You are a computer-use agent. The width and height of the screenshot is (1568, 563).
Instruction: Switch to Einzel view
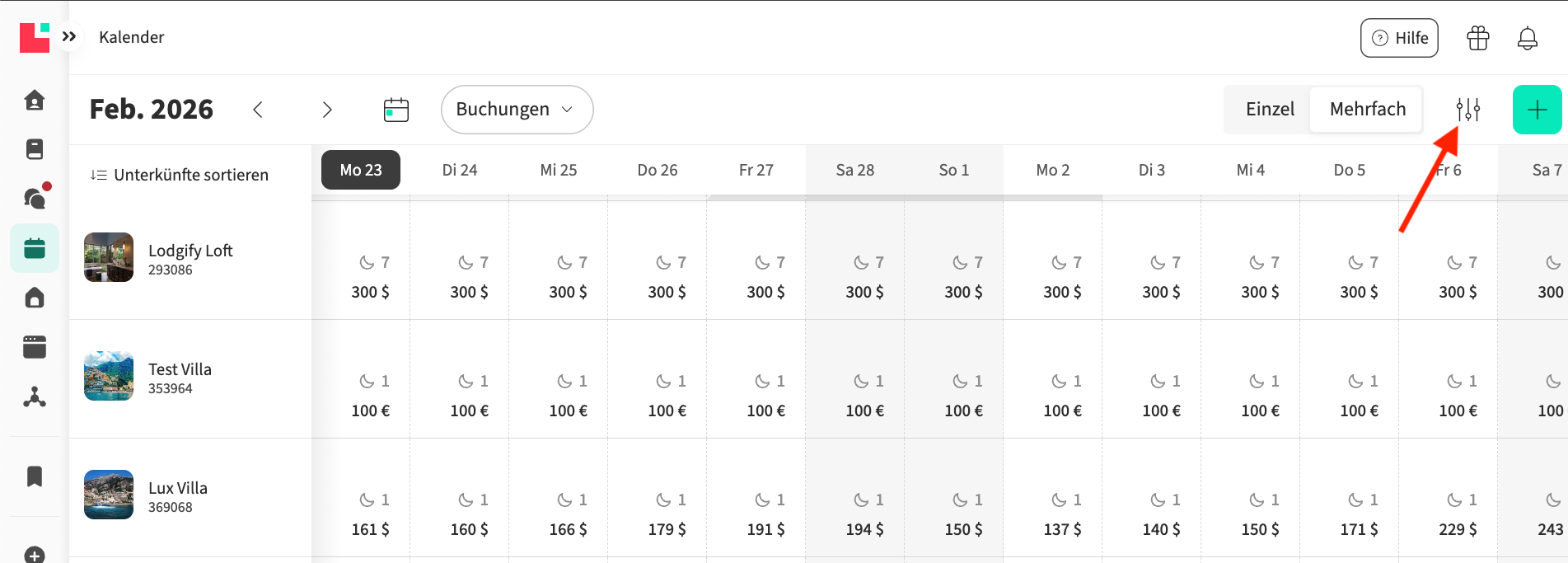[x=1269, y=110]
